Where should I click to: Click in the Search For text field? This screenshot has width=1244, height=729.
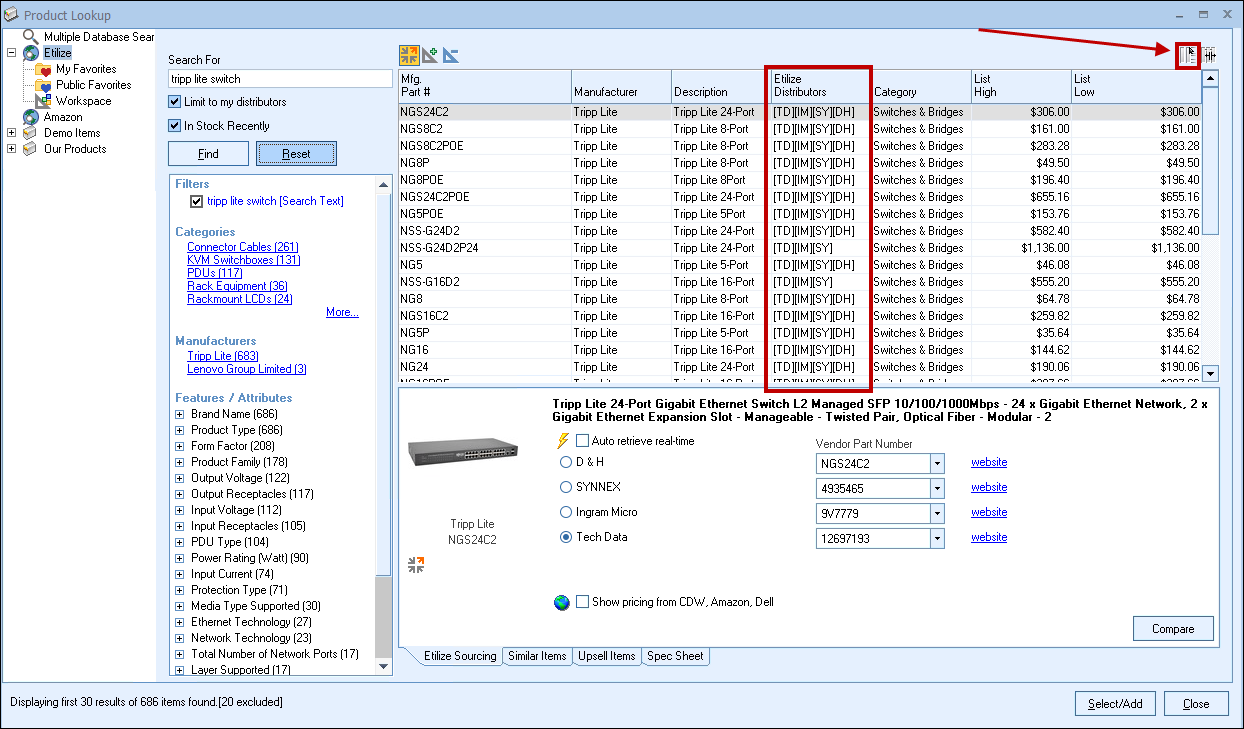280,78
